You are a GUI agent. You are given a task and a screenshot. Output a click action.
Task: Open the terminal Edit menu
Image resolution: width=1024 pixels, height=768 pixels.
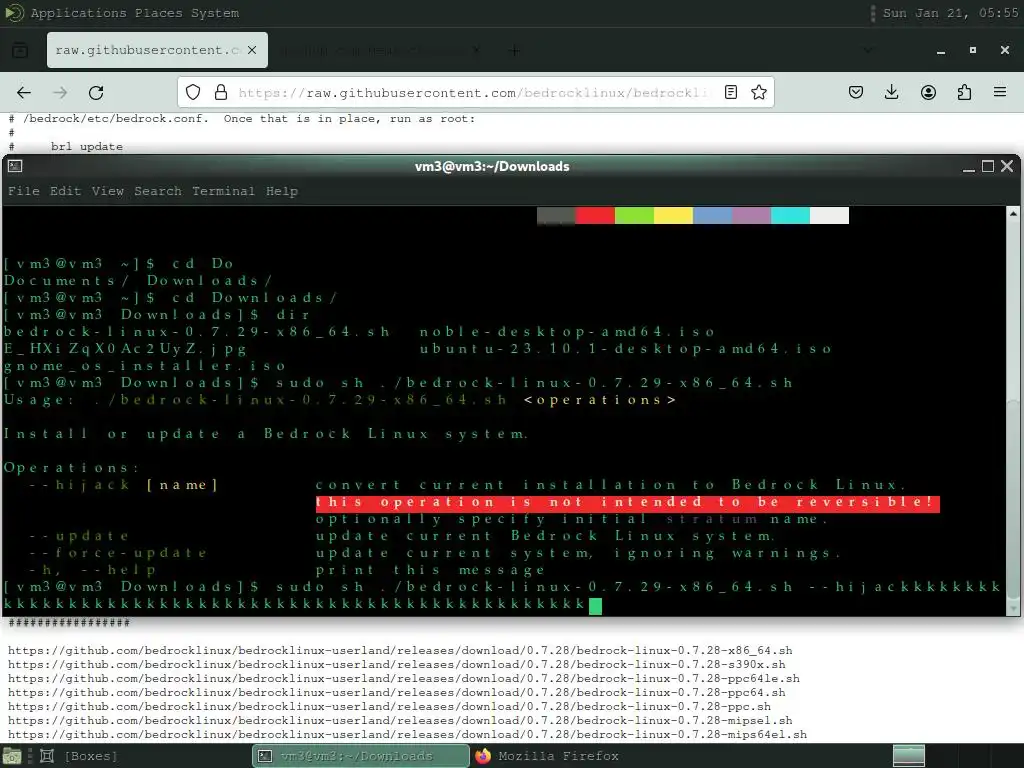pyautogui.click(x=65, y=191)
